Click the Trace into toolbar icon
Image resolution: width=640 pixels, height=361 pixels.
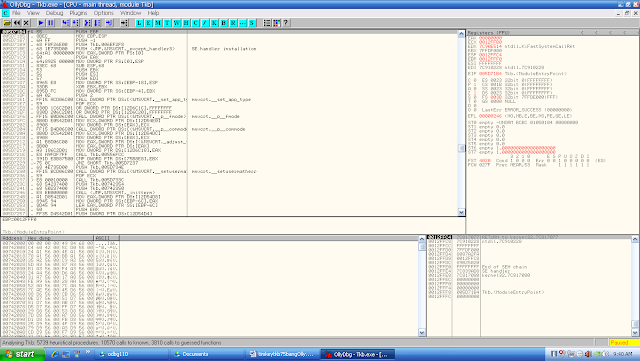87,23
